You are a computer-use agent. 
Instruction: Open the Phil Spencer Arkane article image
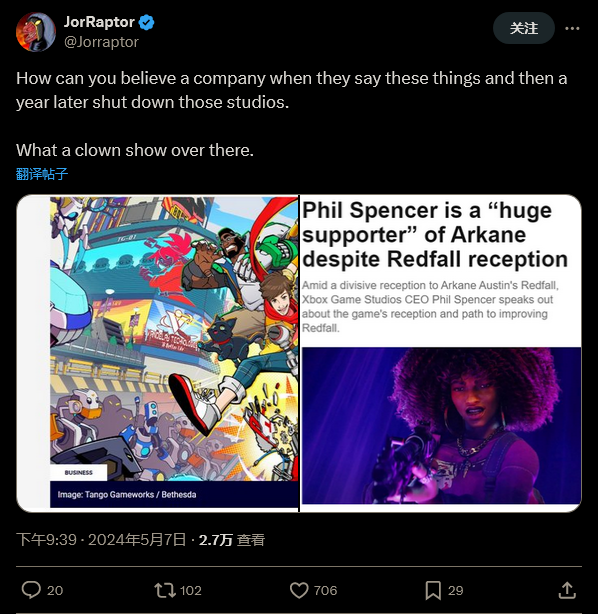pos(441,353)
